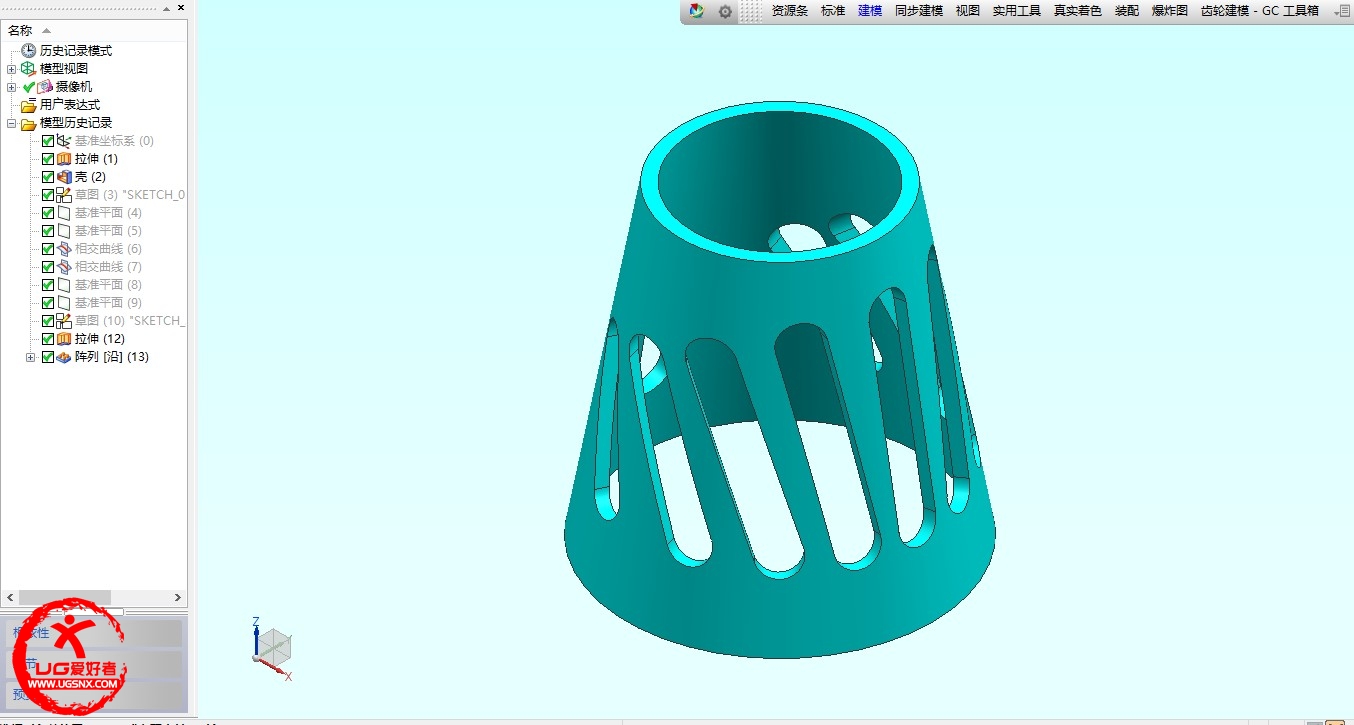Uncheck the 基准坐标系 (0) checkbox
The image size is (1354, 725).
[x=48, y=141]
